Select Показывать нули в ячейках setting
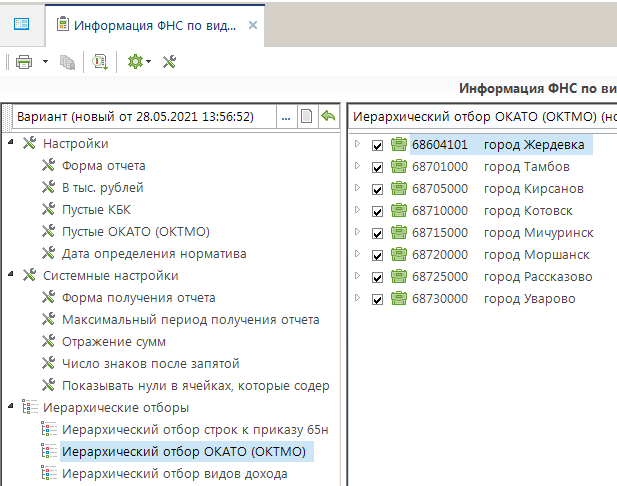The width and height of the screenshot is (617, 486). coord(196,386)
